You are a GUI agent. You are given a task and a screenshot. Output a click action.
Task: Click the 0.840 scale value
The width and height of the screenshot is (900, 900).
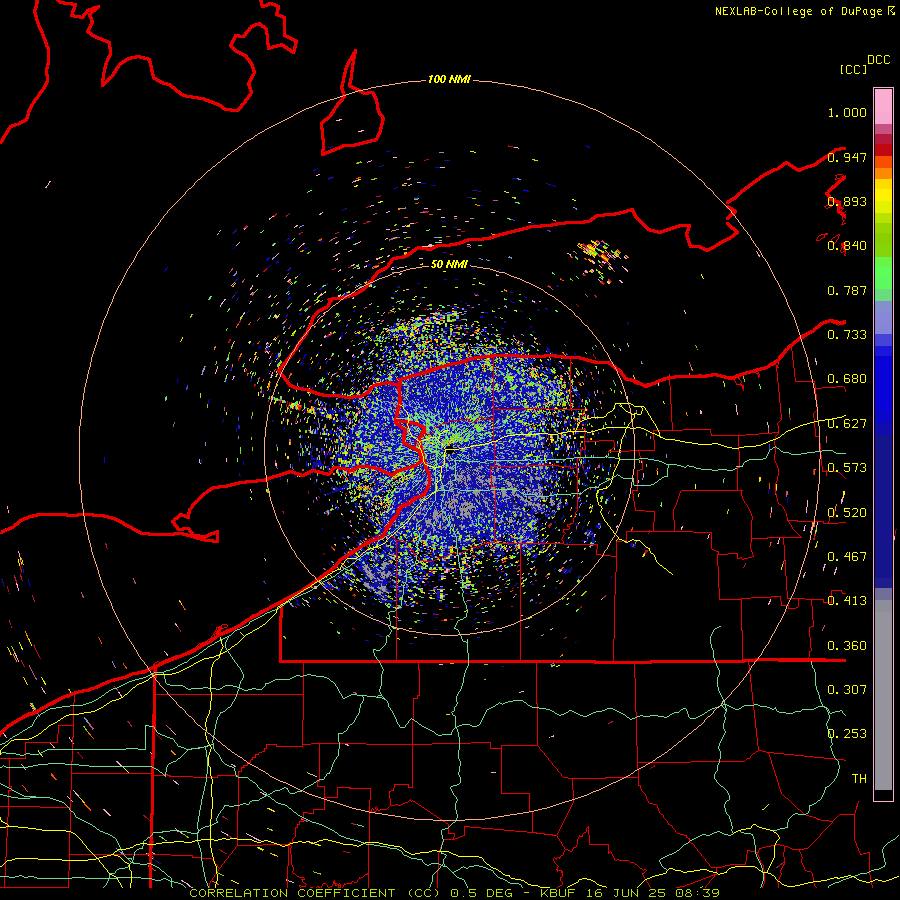click(847, 246)
